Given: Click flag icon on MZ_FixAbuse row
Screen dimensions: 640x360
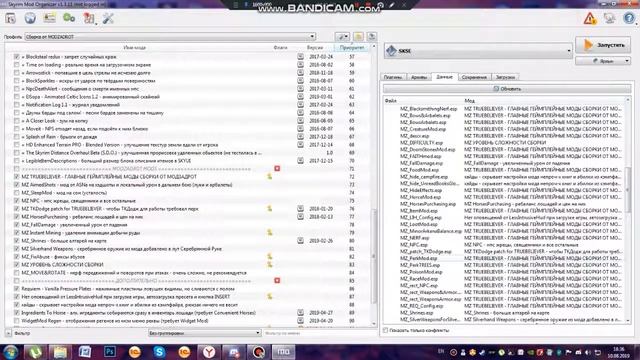Looking at the screenshot, I should tap(269, 257).
